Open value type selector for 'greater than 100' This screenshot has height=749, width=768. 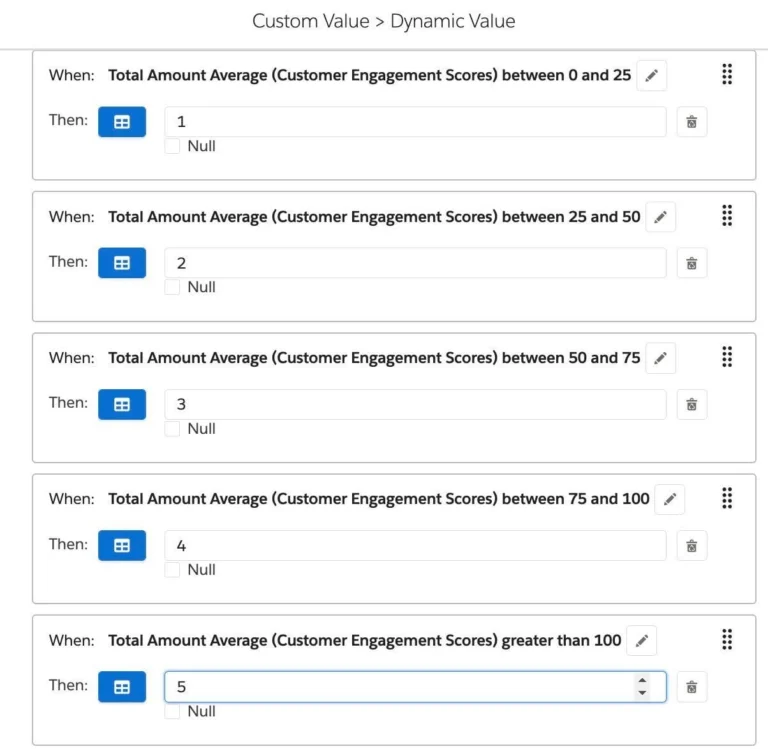(121, 687)
